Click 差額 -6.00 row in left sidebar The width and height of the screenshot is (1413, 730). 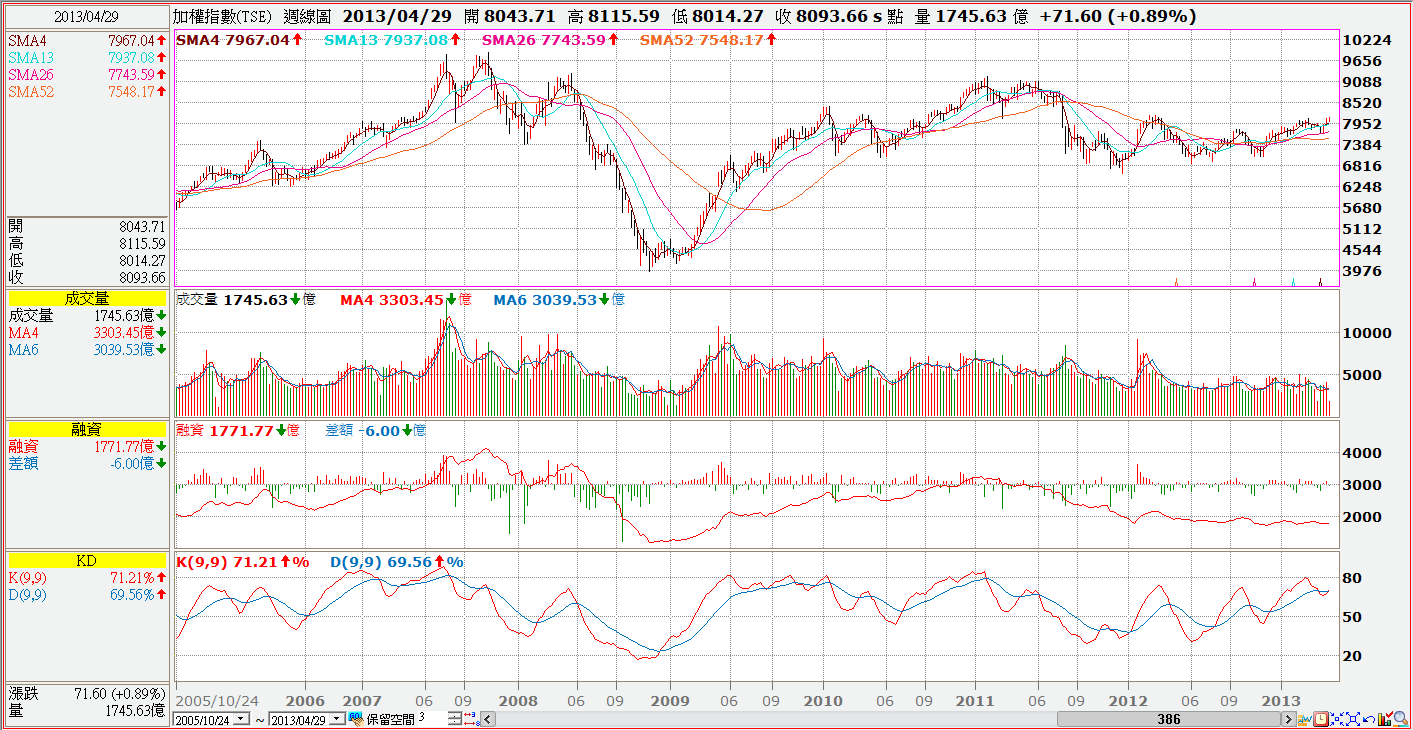click(87, 463)
